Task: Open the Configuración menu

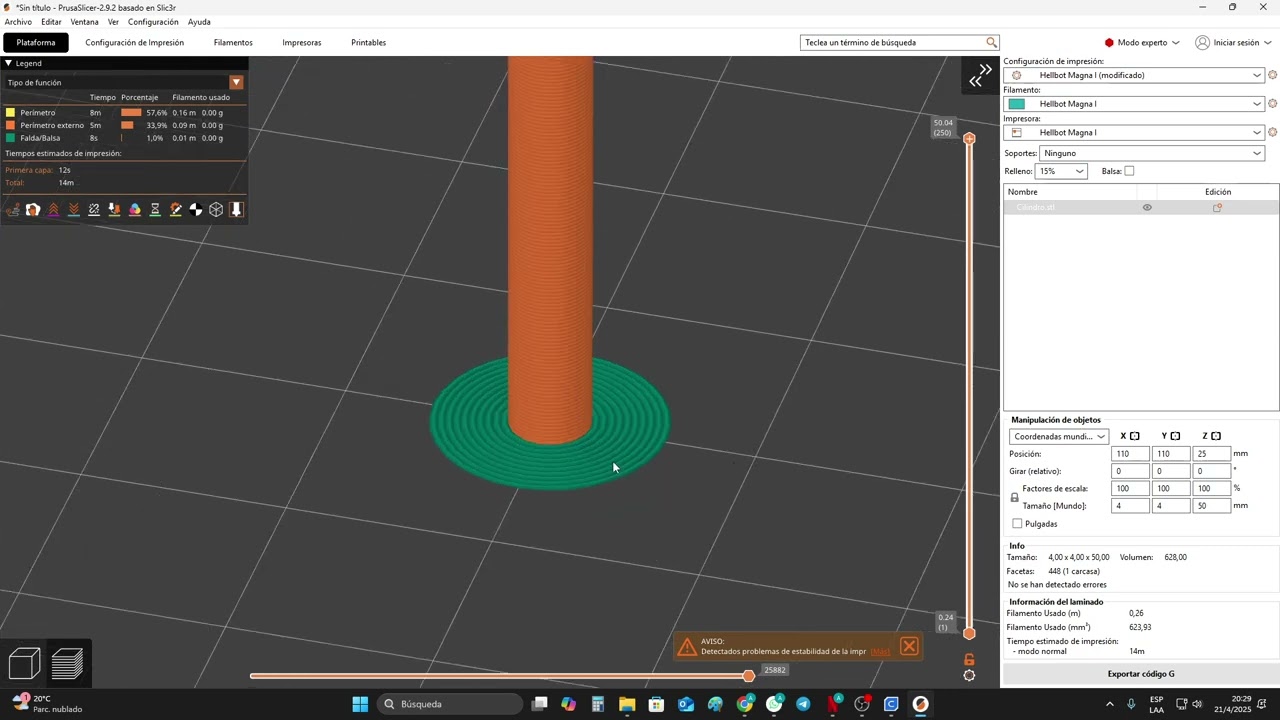Action: coord(153,22)
